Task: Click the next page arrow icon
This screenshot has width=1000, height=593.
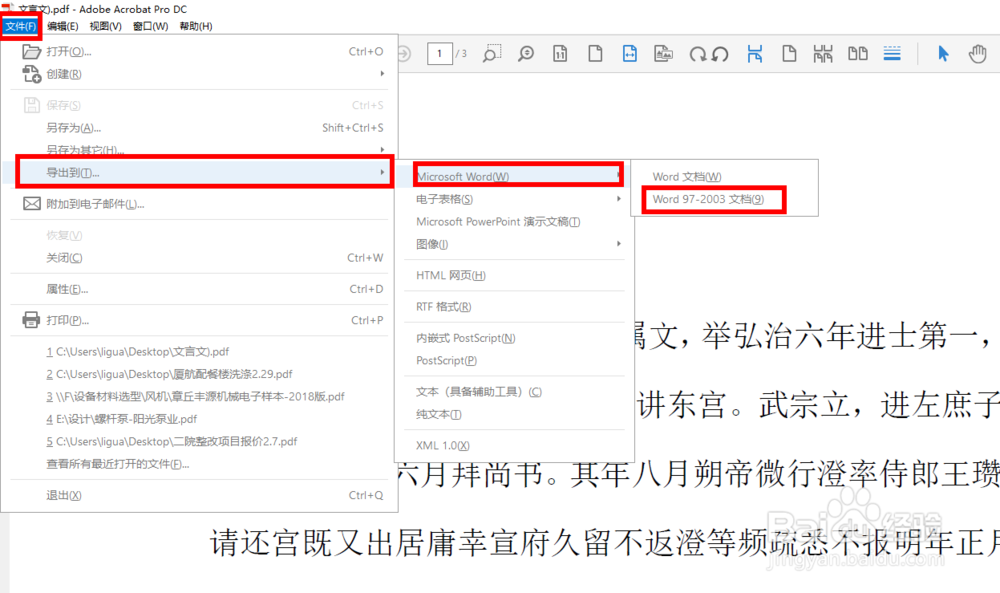Action: [404, 54]
